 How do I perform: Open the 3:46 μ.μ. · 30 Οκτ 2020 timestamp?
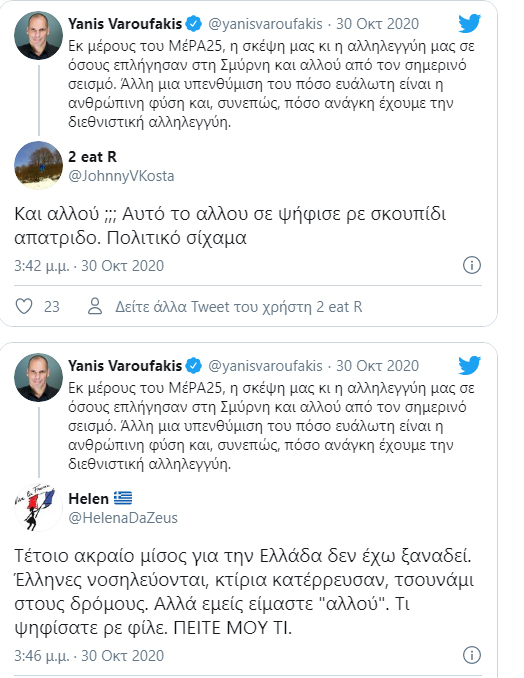pos(89,656)
